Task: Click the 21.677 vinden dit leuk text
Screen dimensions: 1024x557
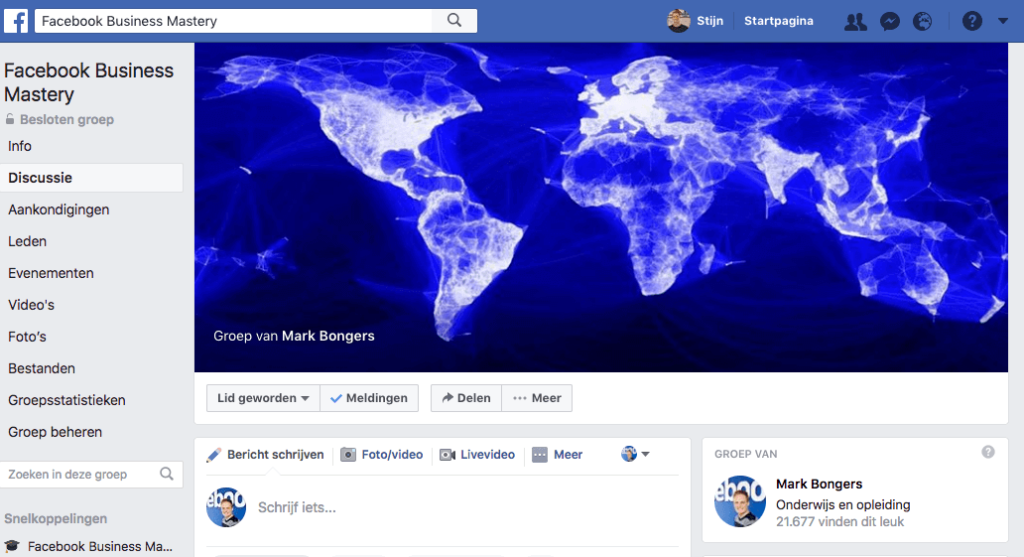Action: [840, 522]
